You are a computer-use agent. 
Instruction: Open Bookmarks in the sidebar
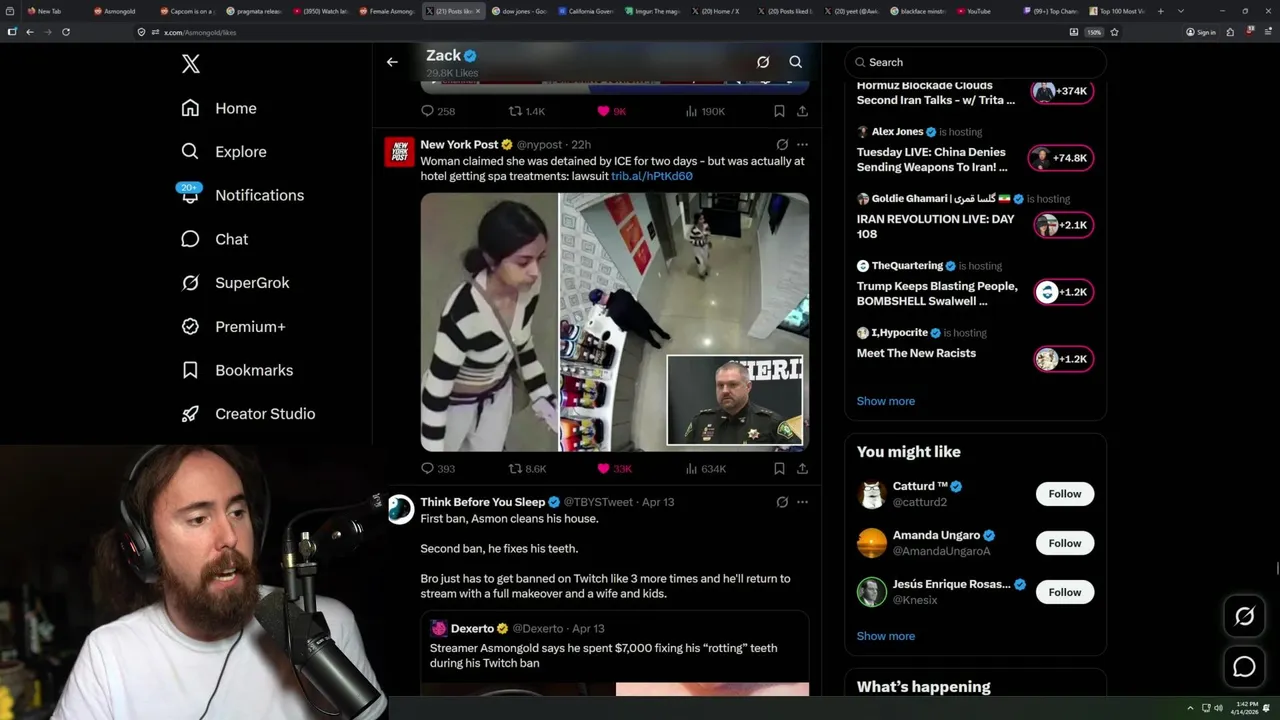point(237,370)
